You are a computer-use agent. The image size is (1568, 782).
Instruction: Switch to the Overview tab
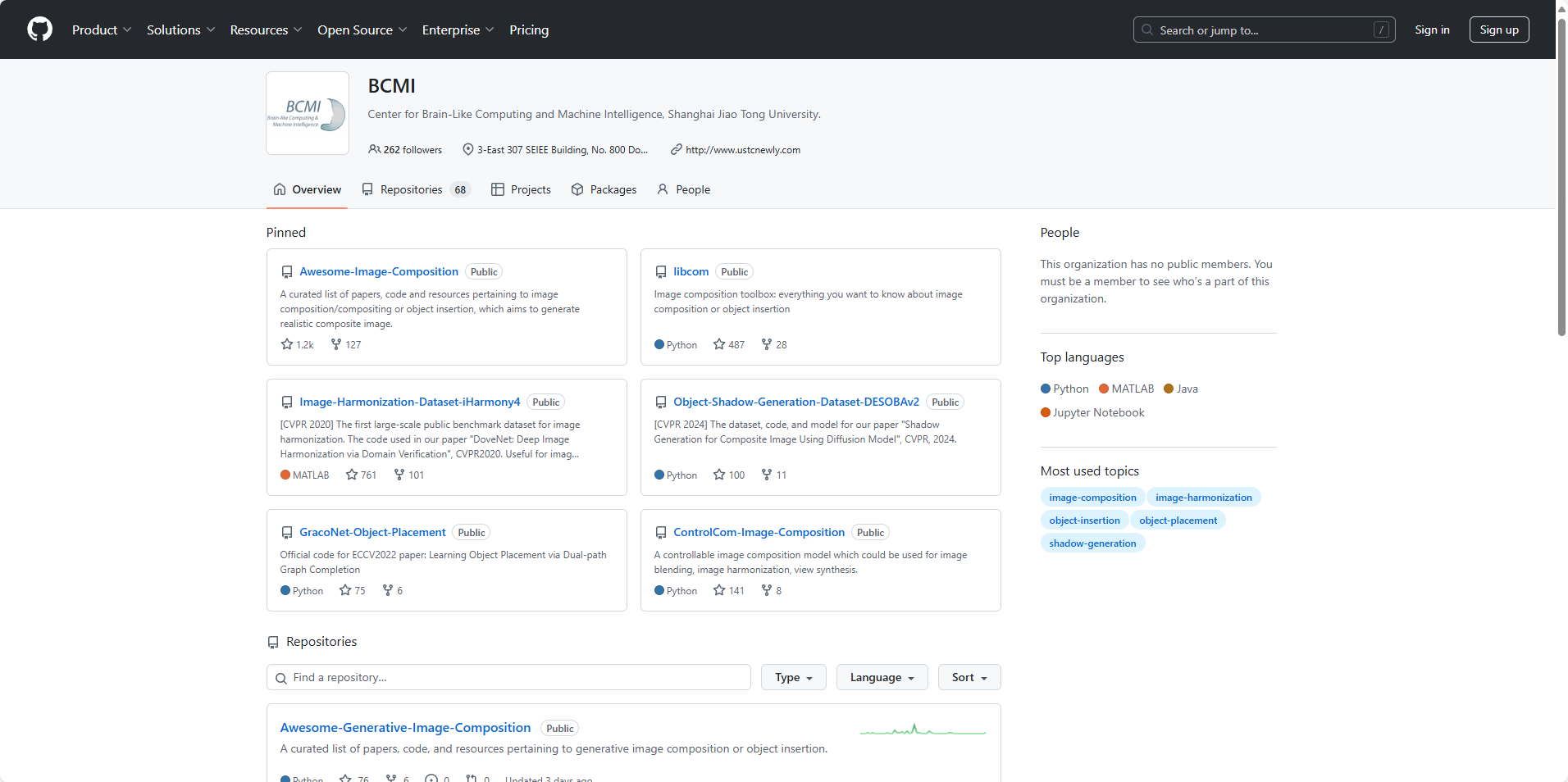pos(307,189)
